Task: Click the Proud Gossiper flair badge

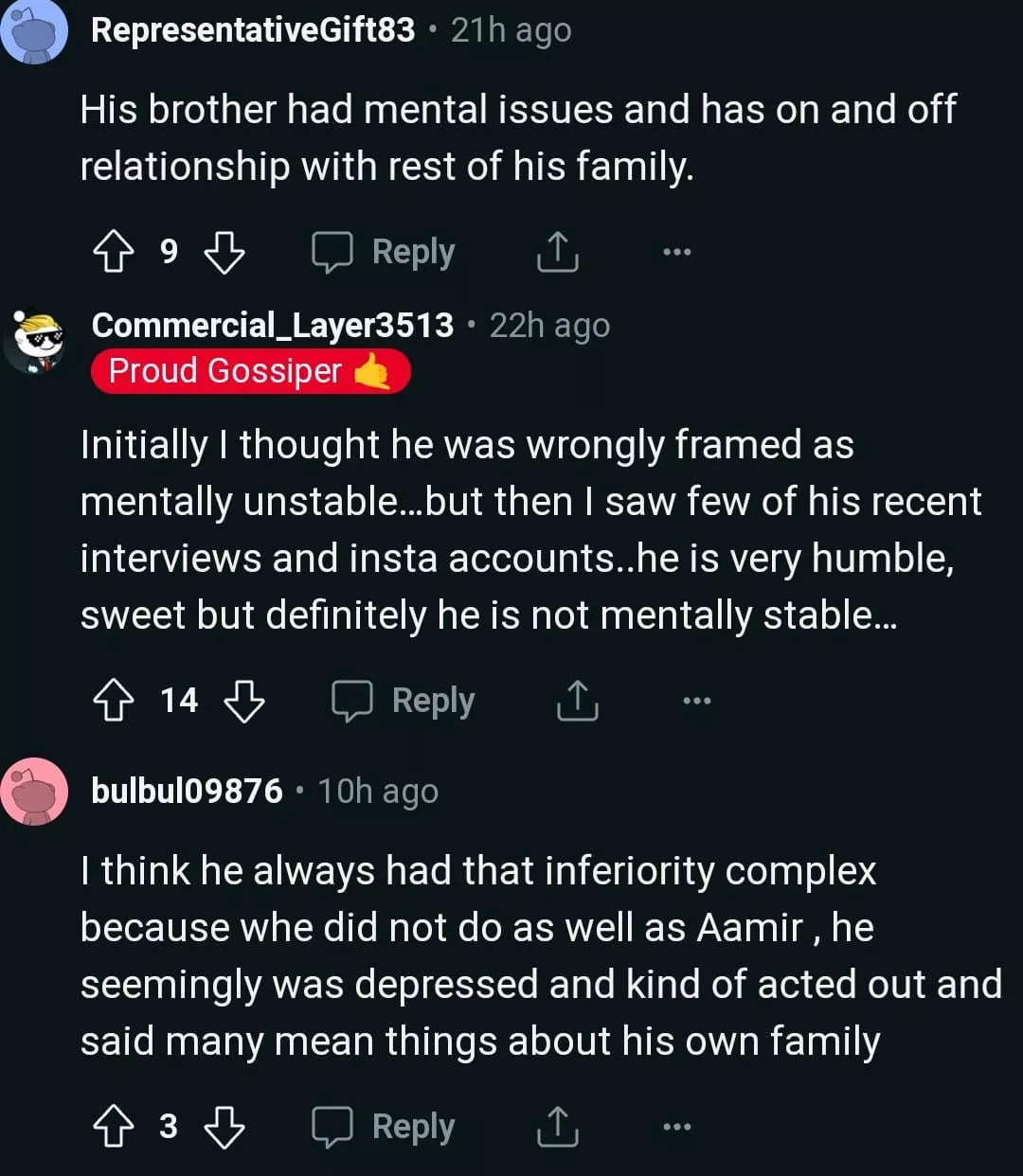Action: [250, 371]
